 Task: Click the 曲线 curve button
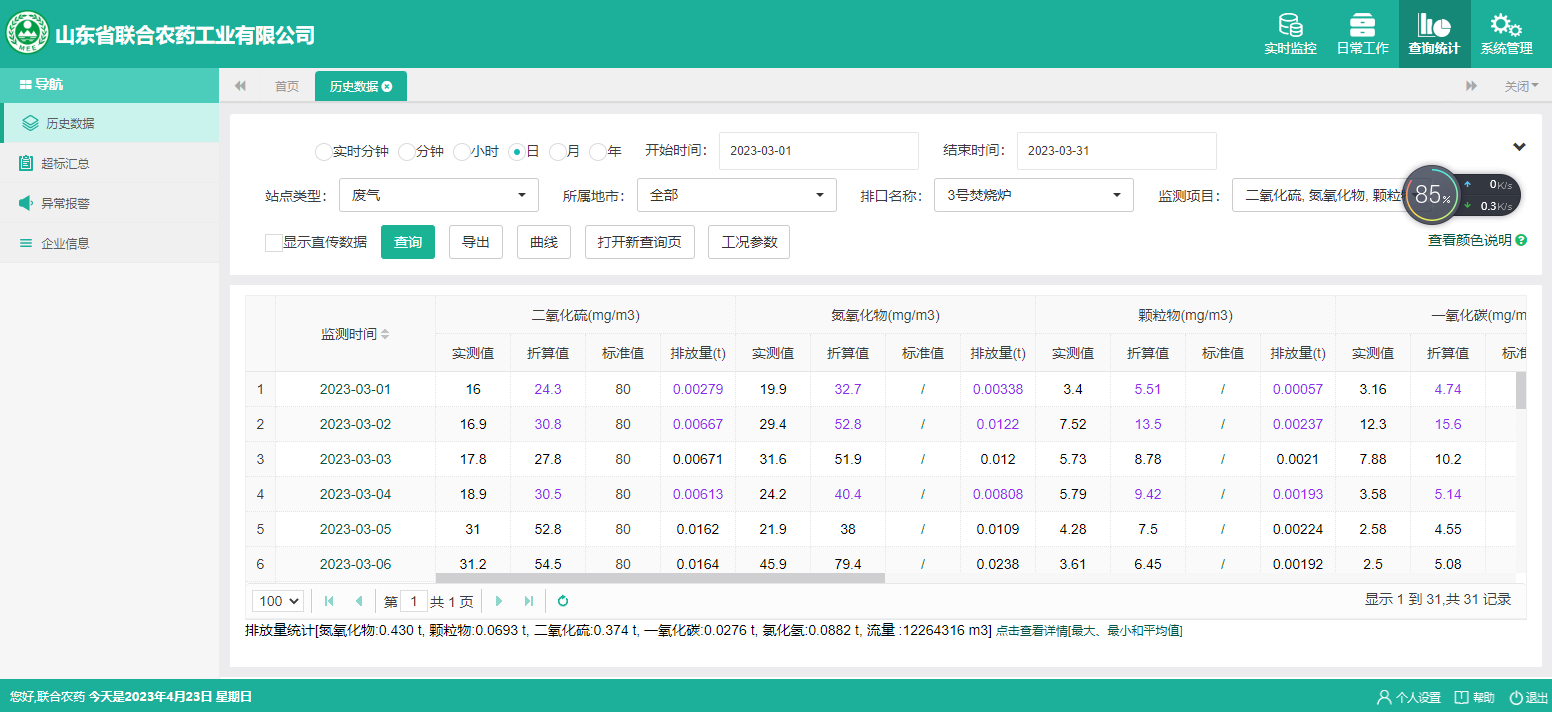[x=544, y=242]
